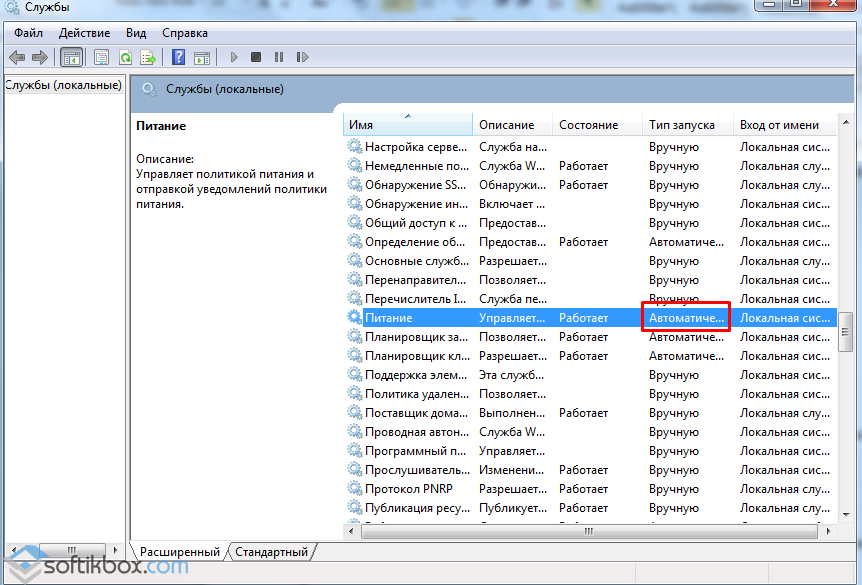Click the Export list toolbar icon

tap(148, 57)
